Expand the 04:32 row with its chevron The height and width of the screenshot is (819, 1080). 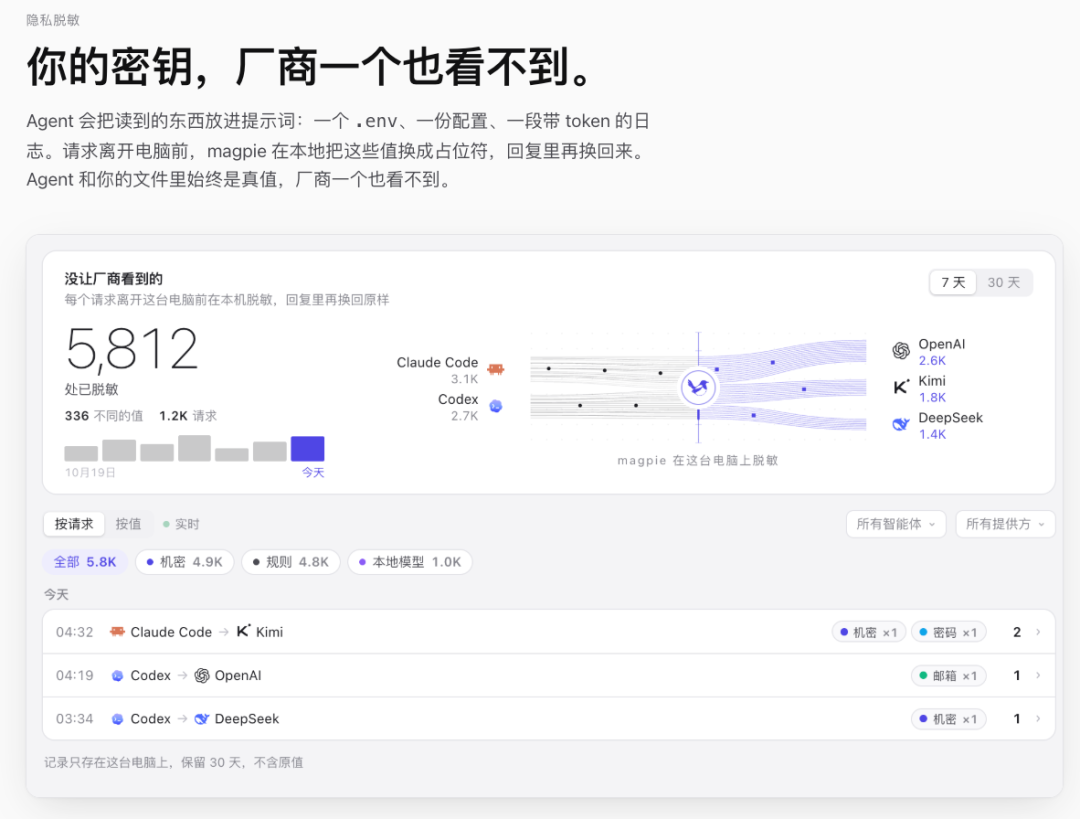[1038, 632]
